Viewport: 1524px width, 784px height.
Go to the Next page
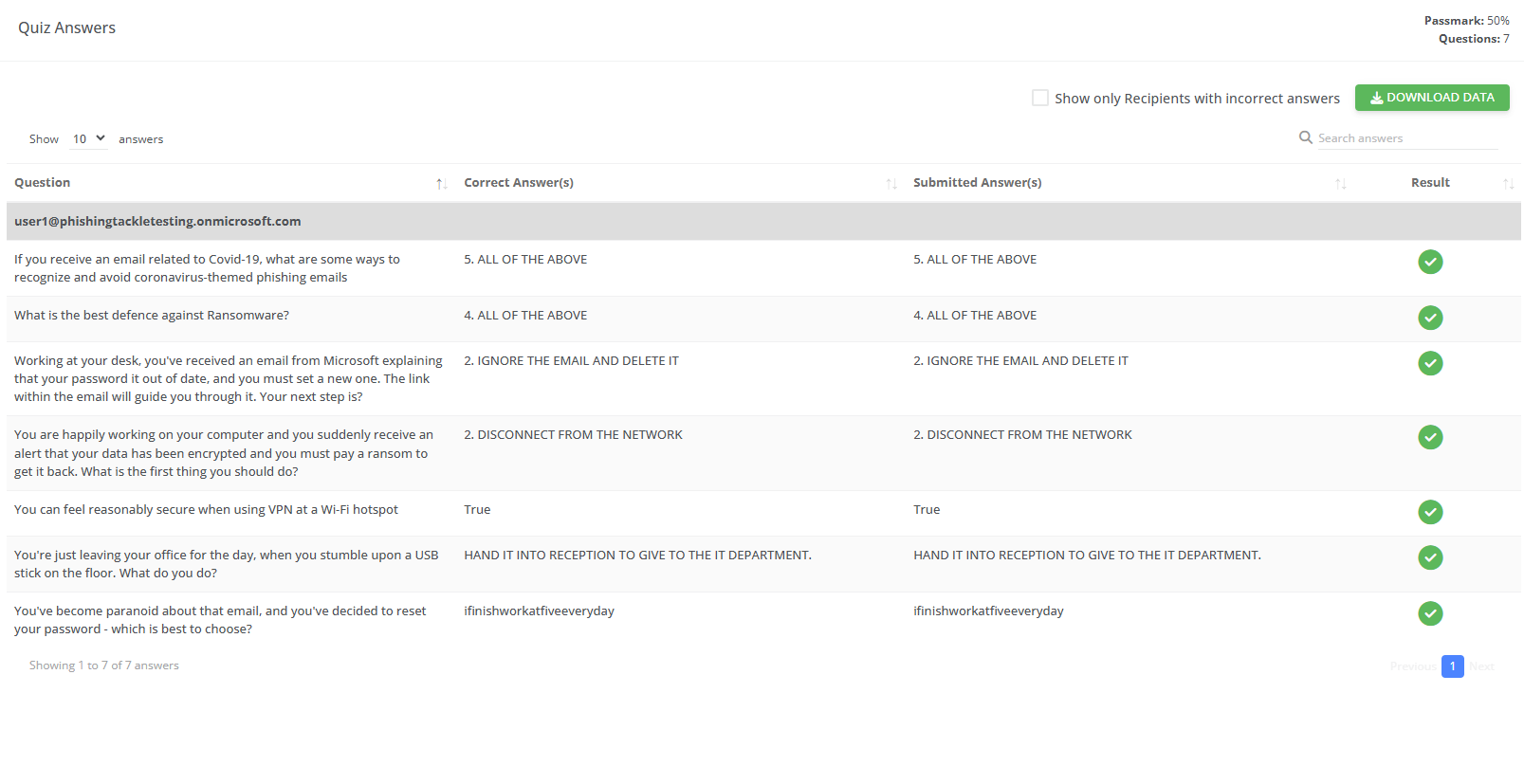click(1481, 666)
